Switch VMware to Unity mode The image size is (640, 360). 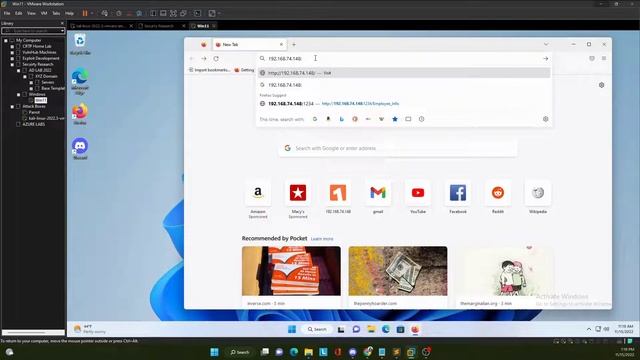point(184,13)
